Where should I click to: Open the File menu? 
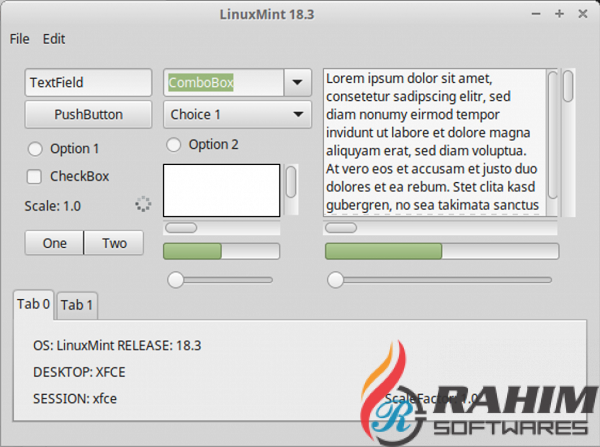(x=20, y=39)
